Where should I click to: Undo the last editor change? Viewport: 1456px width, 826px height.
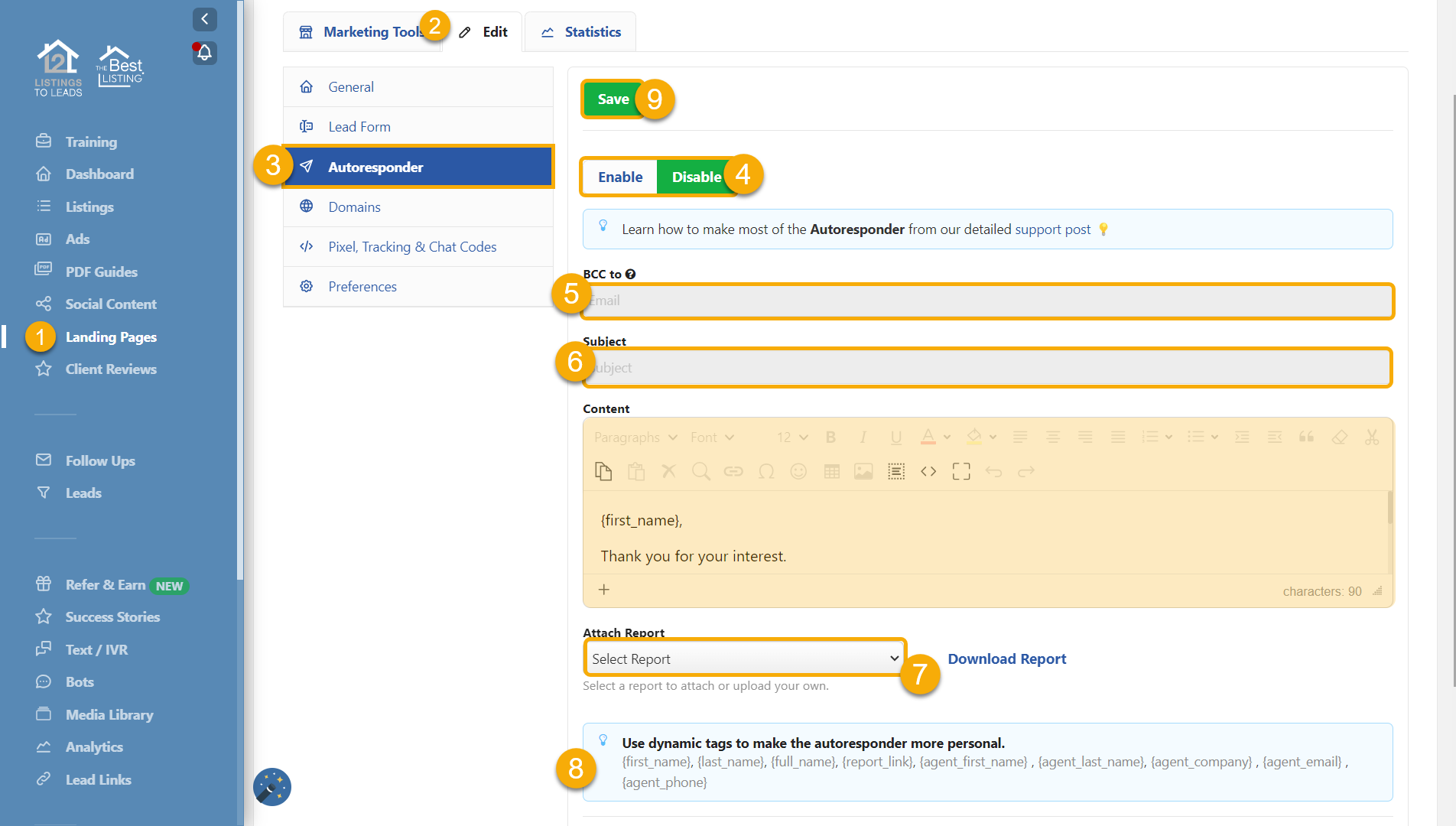(993, 471)
